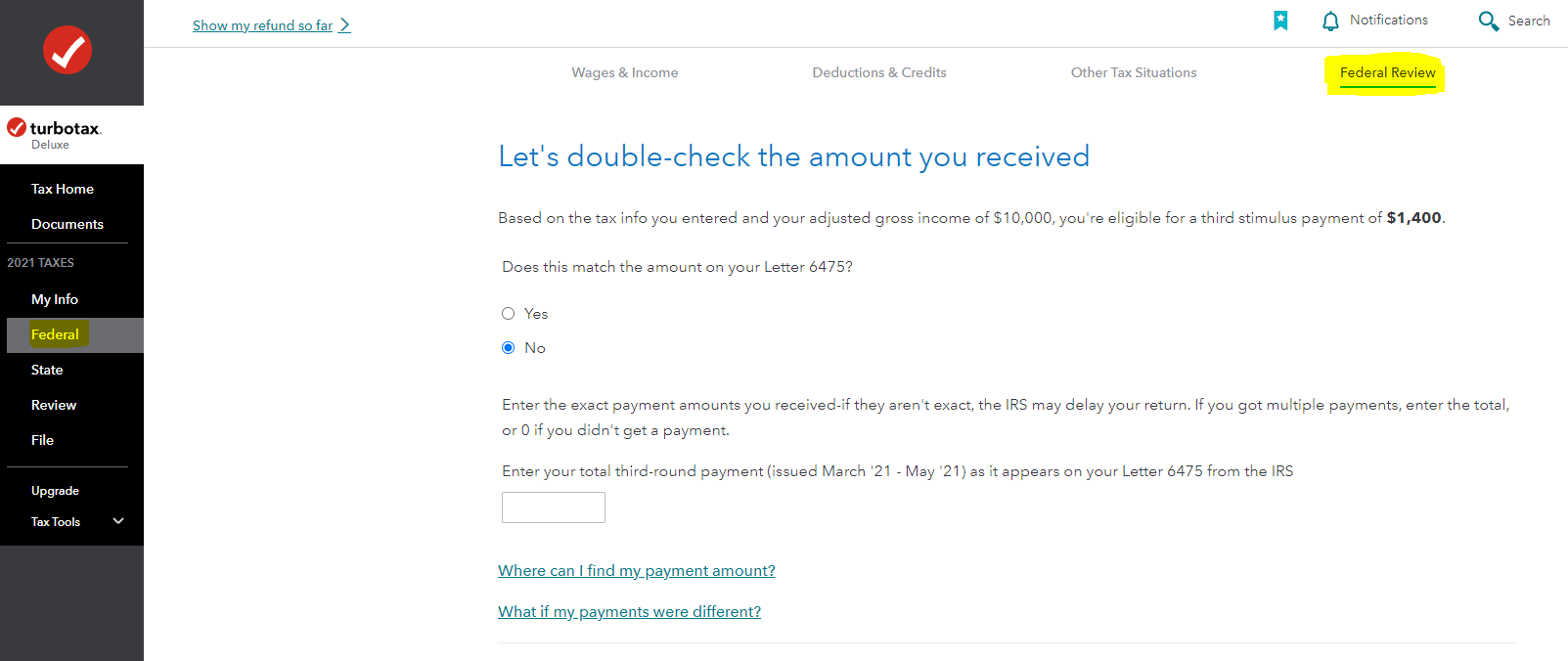Open the Wages & Income tab
The height and width of the screenshot is (661, 1568).
click(624, 72)
